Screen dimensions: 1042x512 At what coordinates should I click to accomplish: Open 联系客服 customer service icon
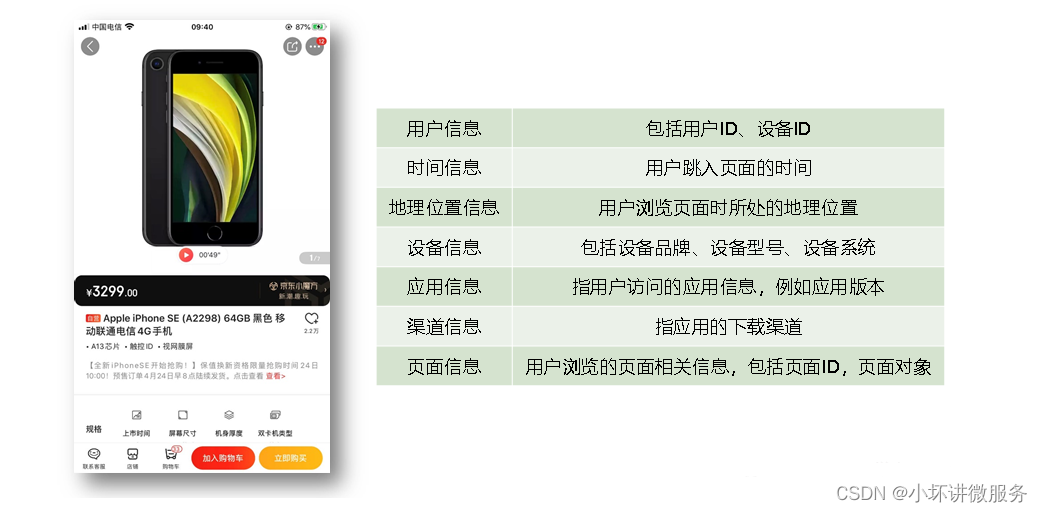94,454
